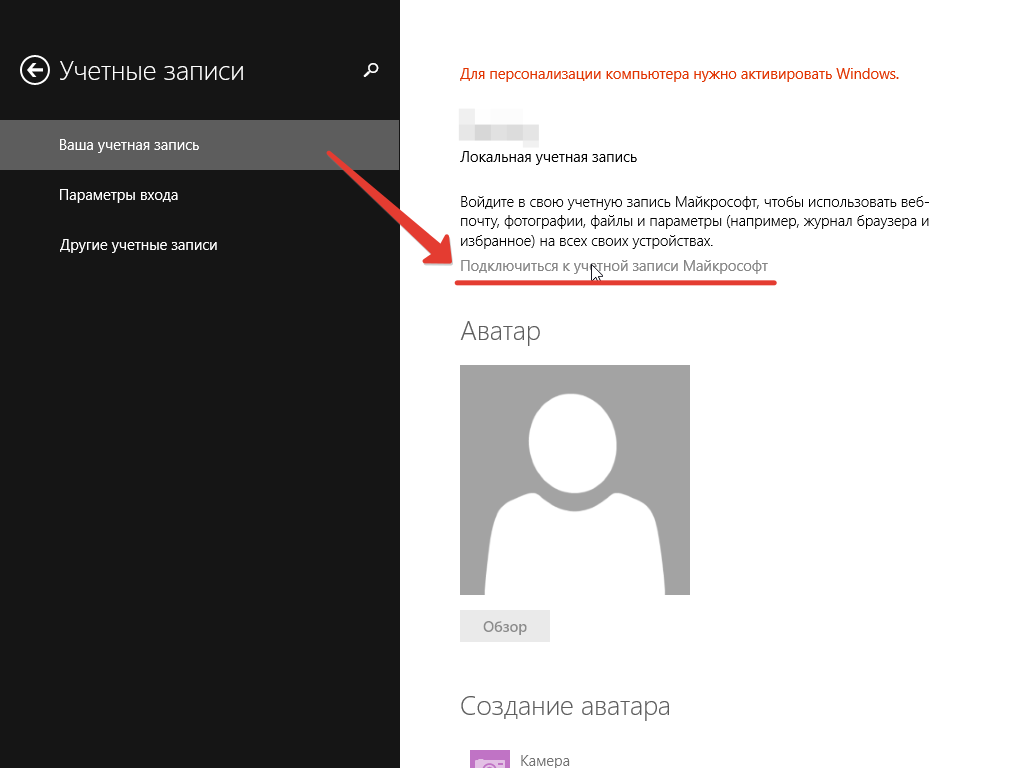Open Другие учетные записи section

pyautogui.click(x=138, y=245)
